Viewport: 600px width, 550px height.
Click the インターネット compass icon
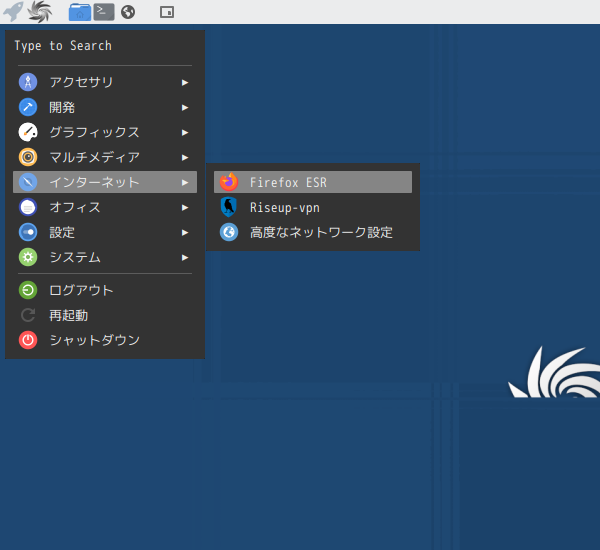28,182
